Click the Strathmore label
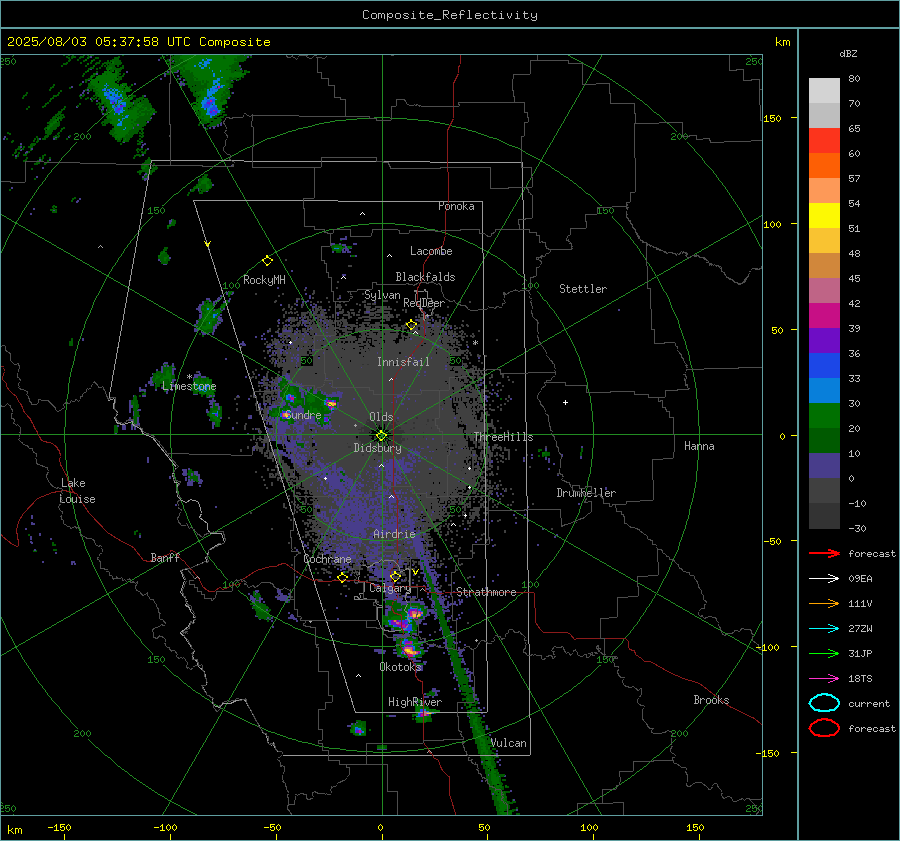 pyautogui.click(x=486, y=592)
